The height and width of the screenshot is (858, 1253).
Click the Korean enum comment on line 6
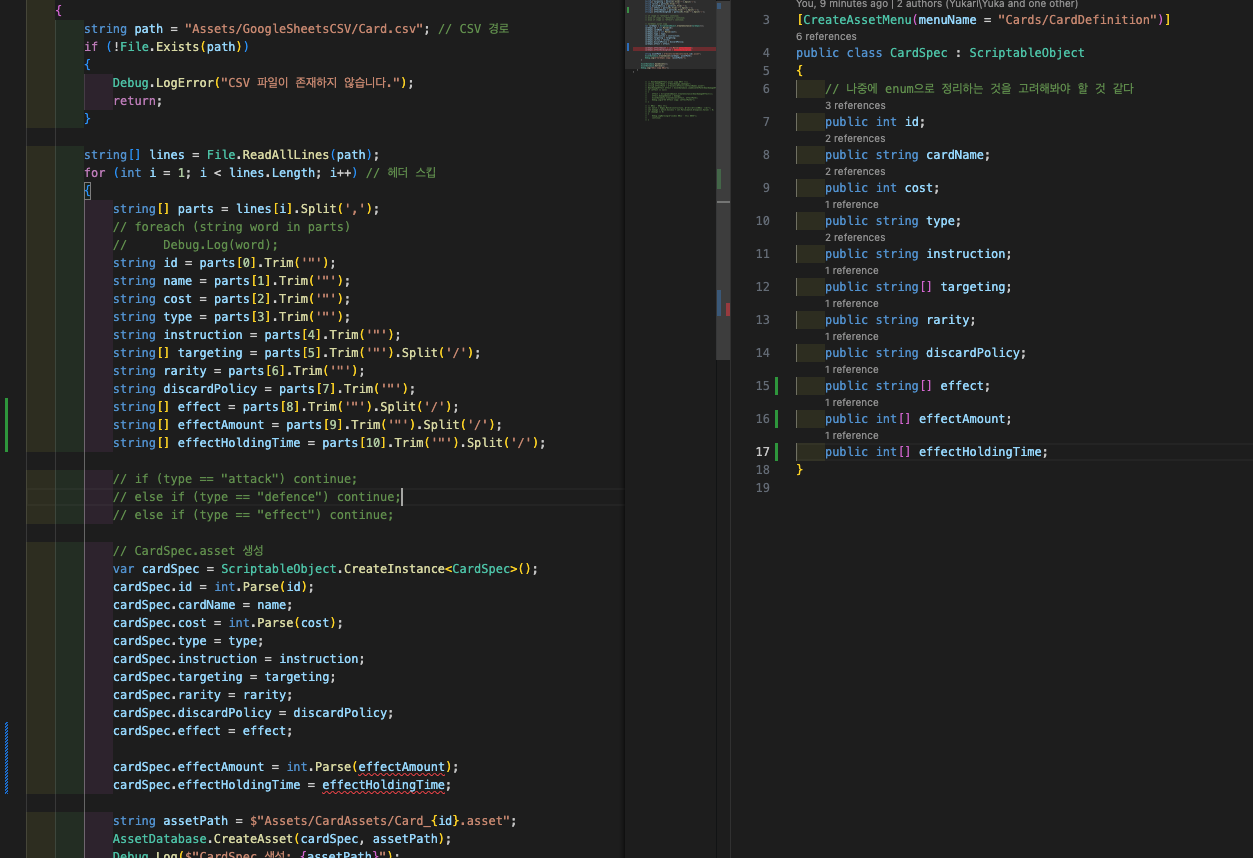[980, 89]
